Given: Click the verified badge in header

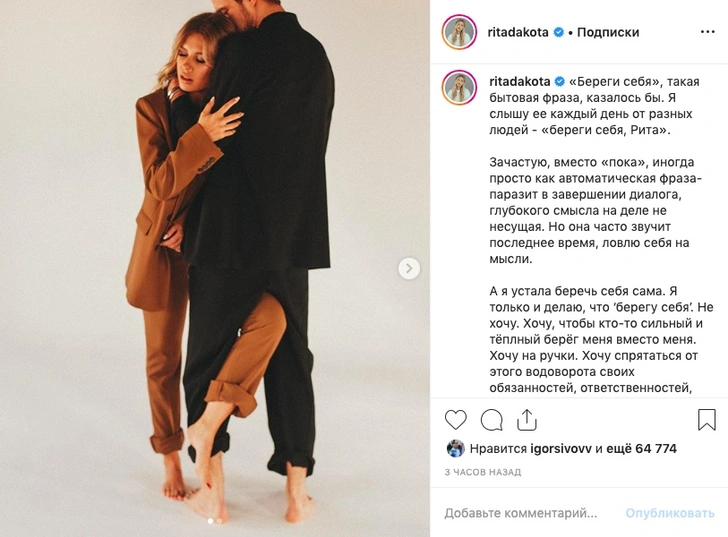Looking at the screenshot, I should pyautogui.click(x=559, y=32).
